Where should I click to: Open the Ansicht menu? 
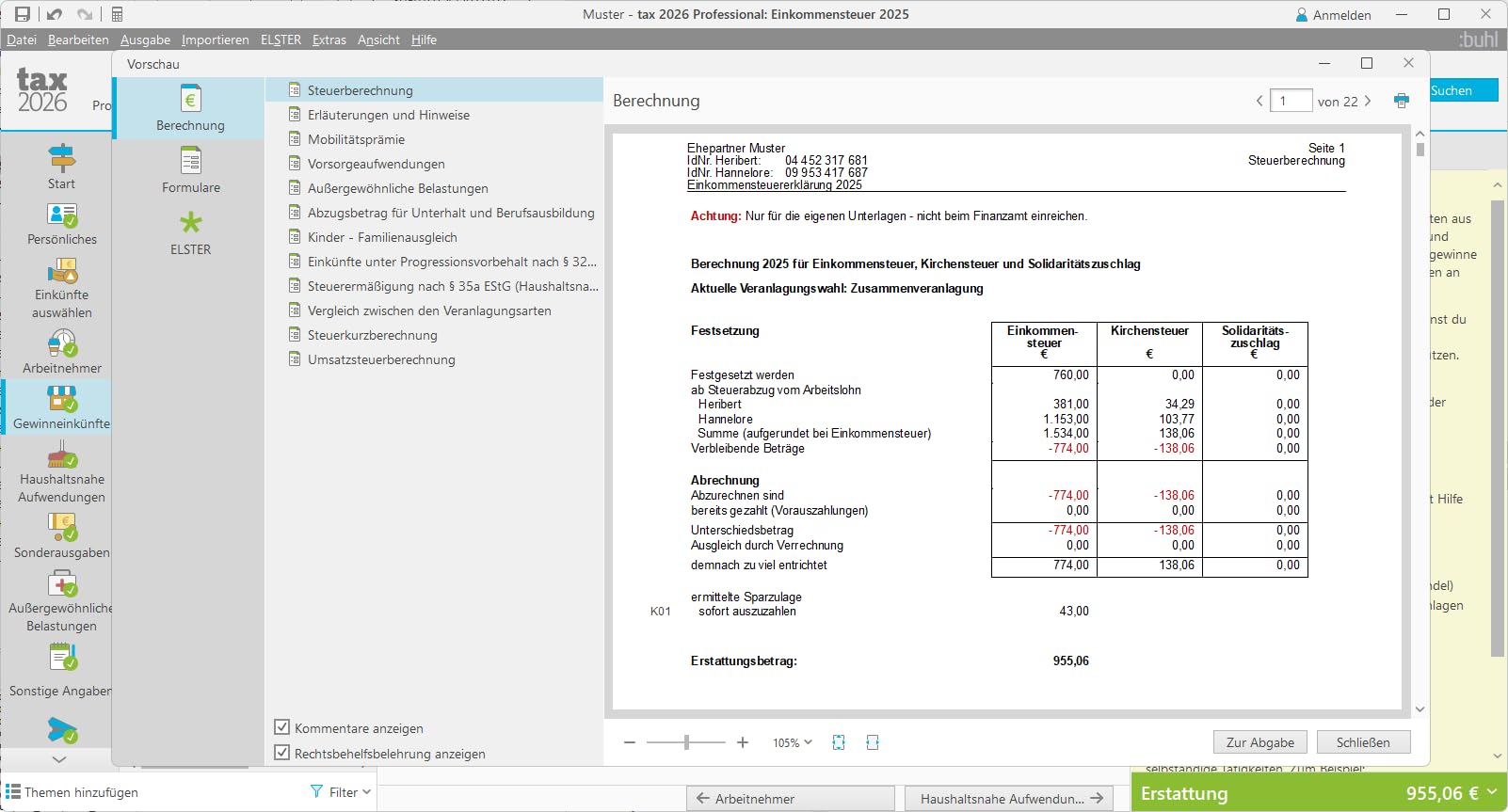[378, 40]
